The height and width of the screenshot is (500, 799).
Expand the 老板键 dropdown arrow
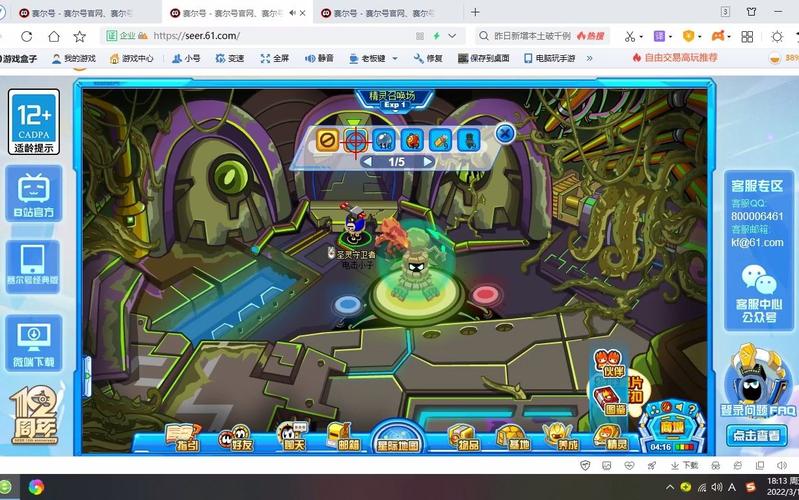tap(395, 59)
